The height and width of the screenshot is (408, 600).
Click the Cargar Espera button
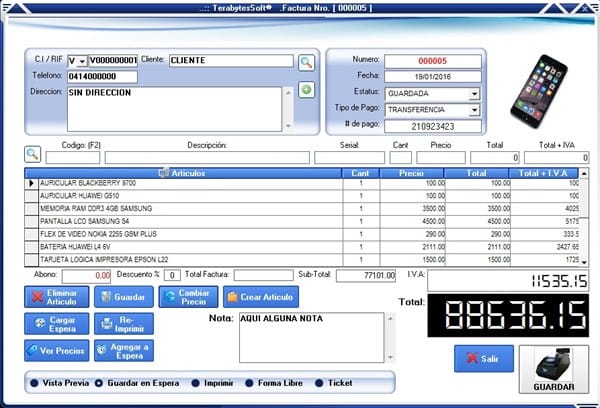57,324
